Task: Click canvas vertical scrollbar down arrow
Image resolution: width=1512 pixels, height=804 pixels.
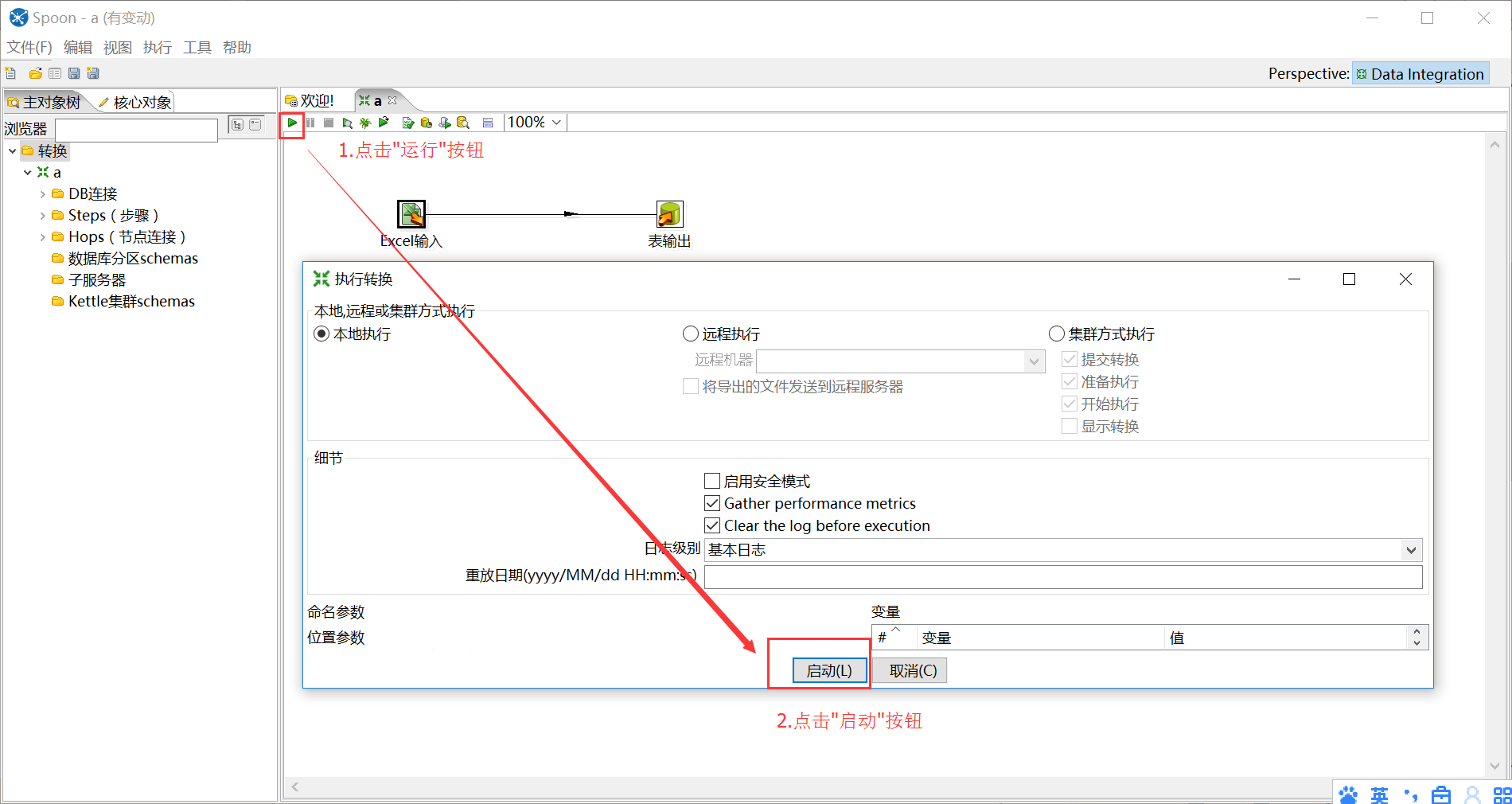Action: 1494,766
